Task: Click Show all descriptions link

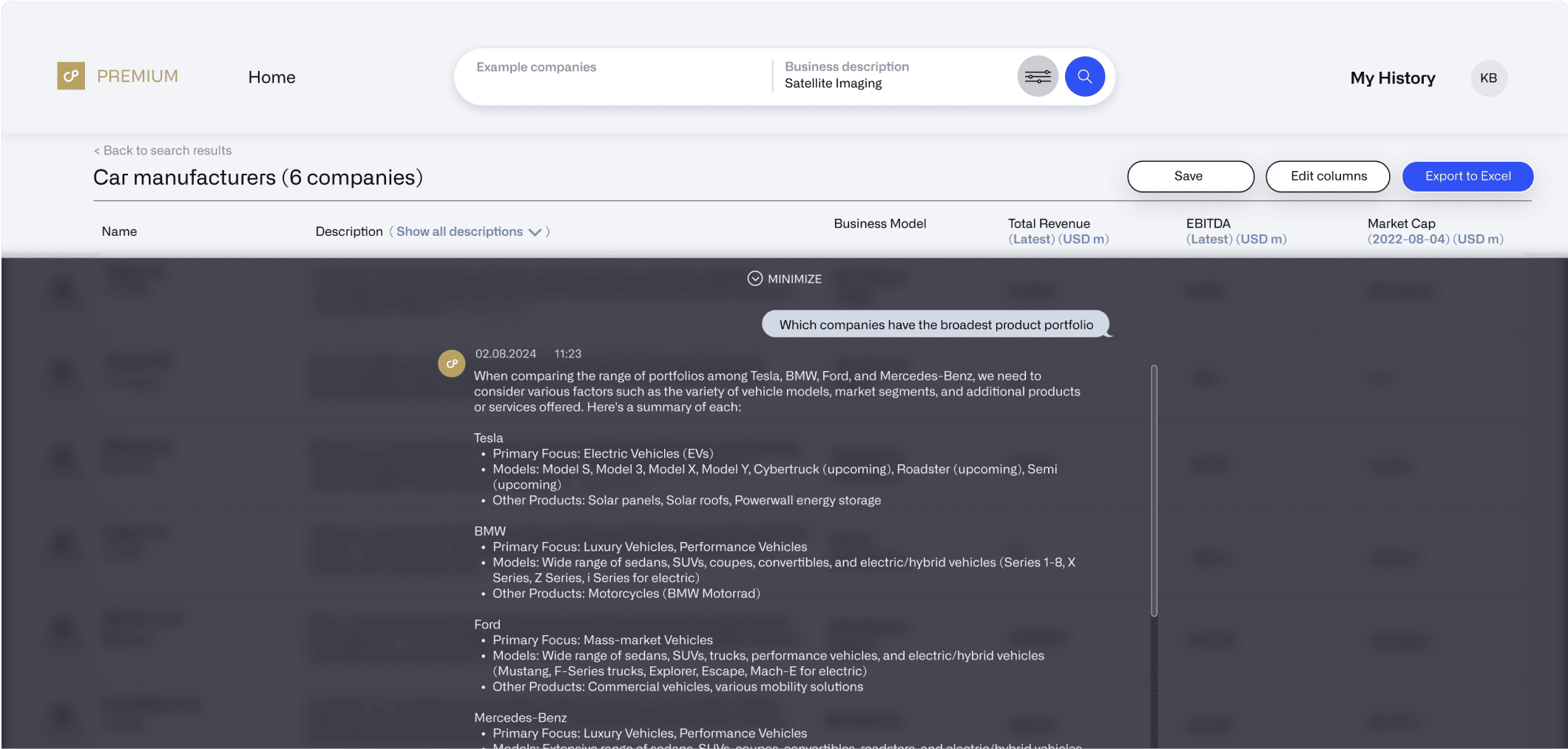Action: 459,231
